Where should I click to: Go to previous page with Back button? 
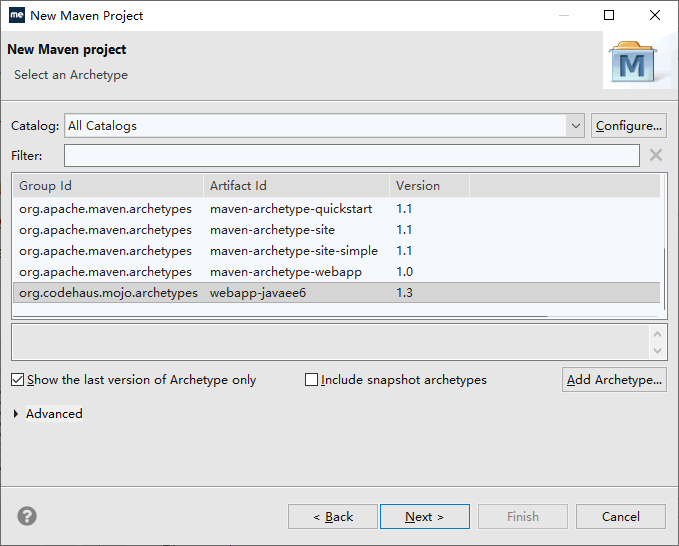point(333,516)
